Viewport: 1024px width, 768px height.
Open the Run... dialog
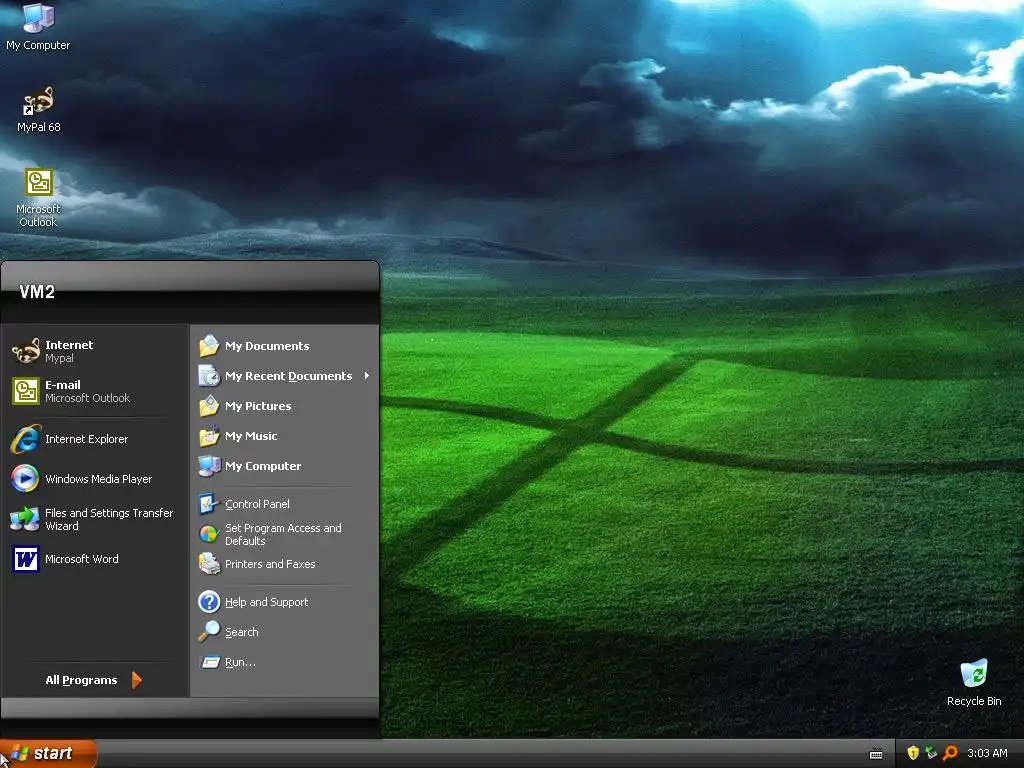[284, 662]
